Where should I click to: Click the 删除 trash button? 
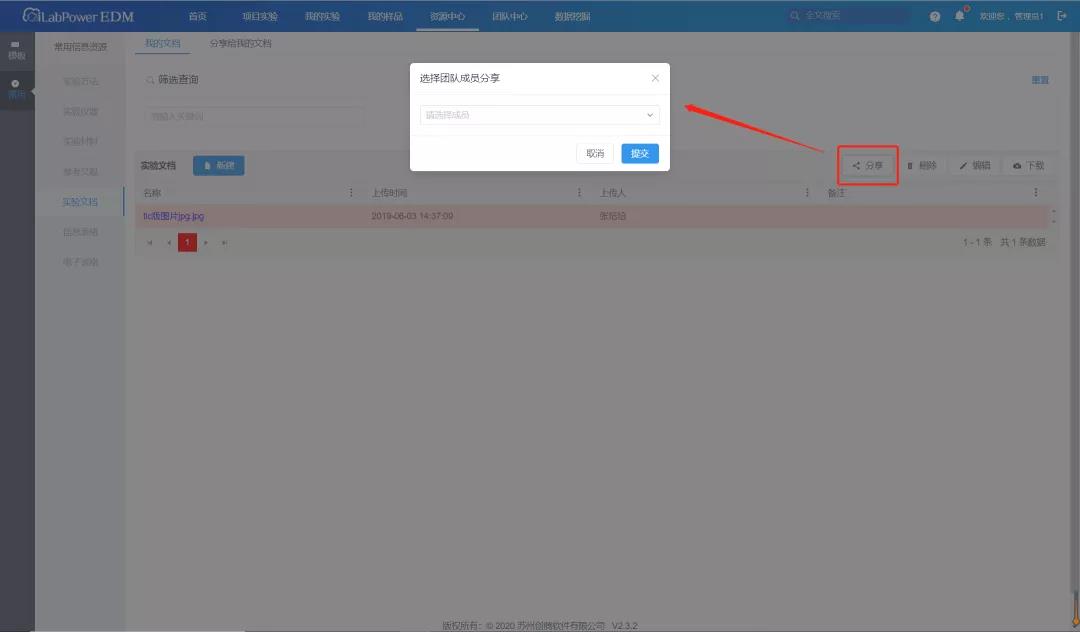tap(922, 165)
